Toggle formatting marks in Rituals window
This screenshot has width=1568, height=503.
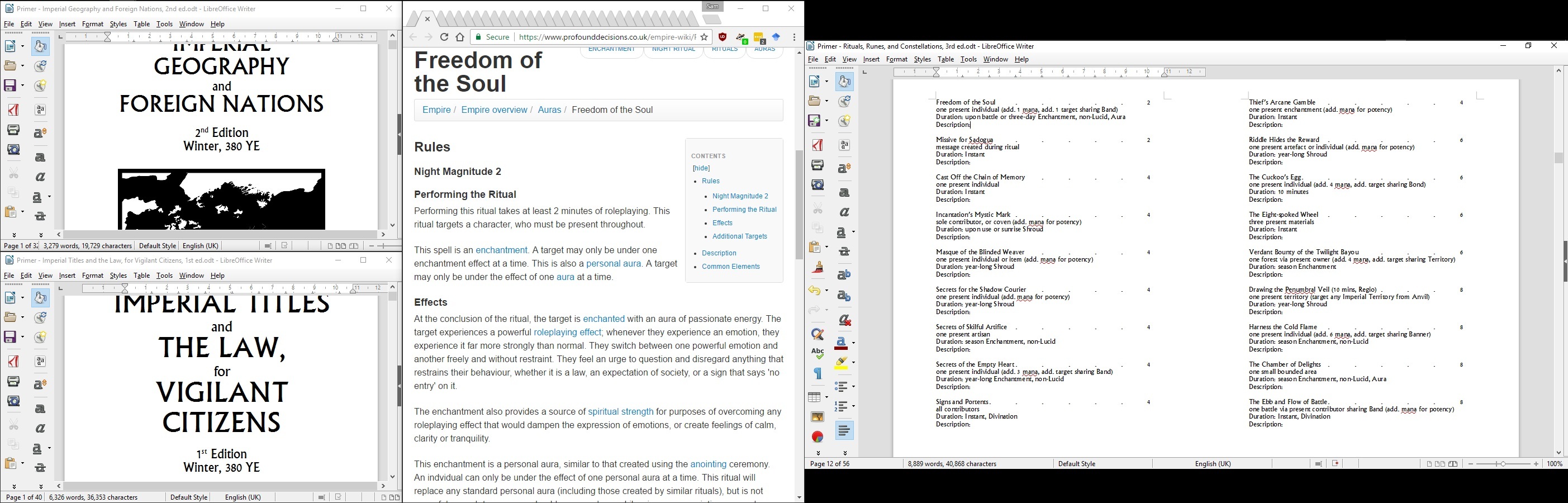817,374
